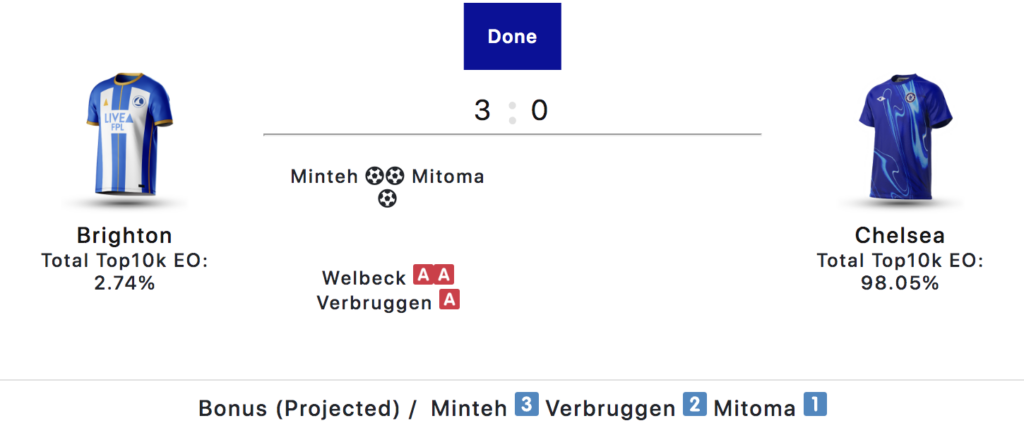The image size is (1024, 428).
Task: Click the Done button
Action: pyautogui.click(x=512, y=37)
